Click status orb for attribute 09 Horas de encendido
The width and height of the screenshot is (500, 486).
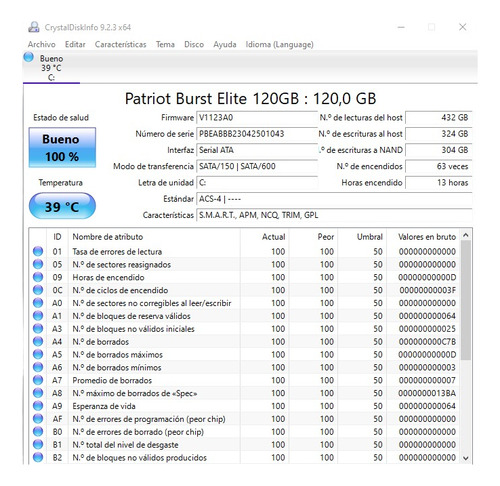(38, 277)
